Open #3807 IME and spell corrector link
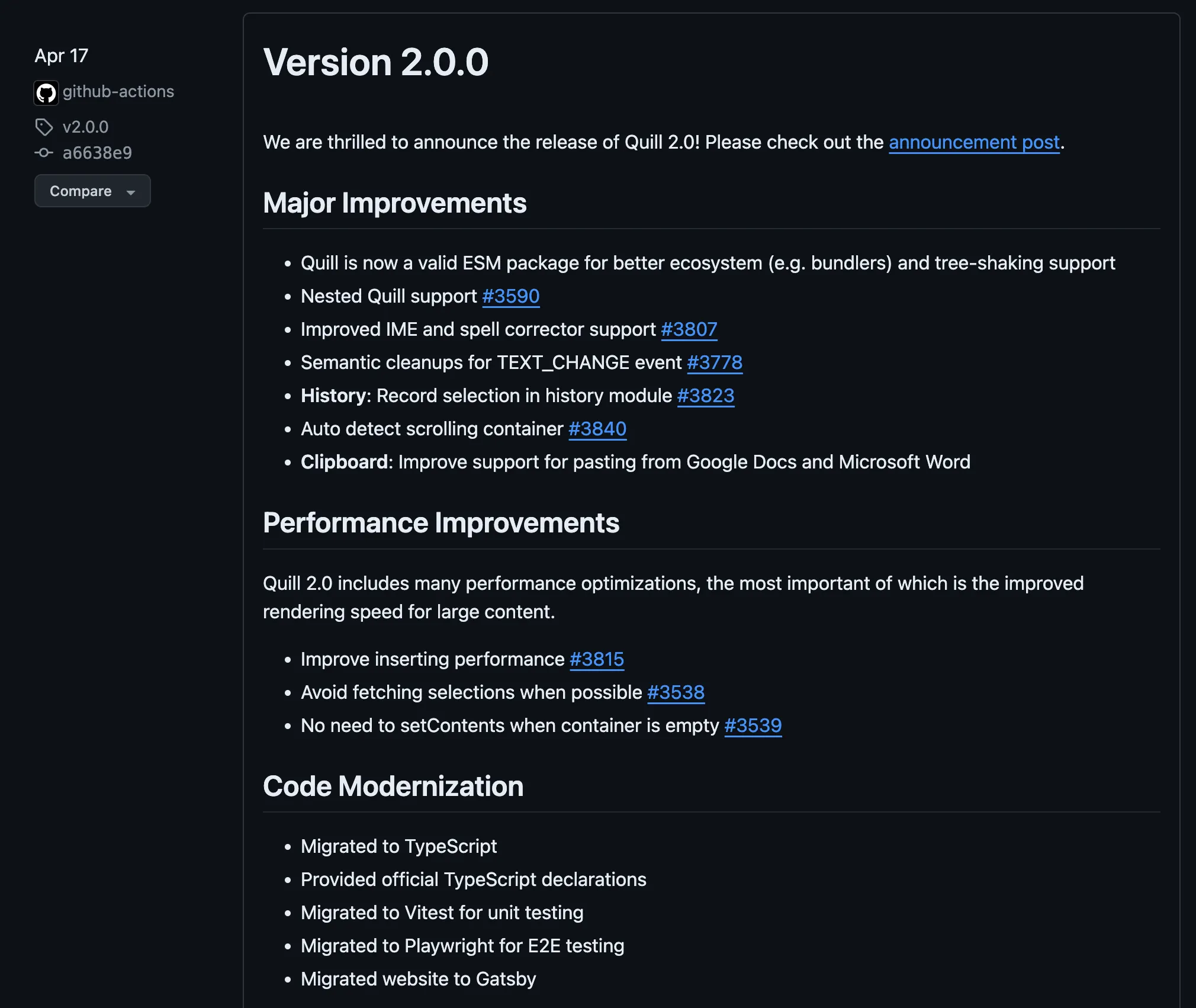1196x1008 pixels. [x=689, y=329]
